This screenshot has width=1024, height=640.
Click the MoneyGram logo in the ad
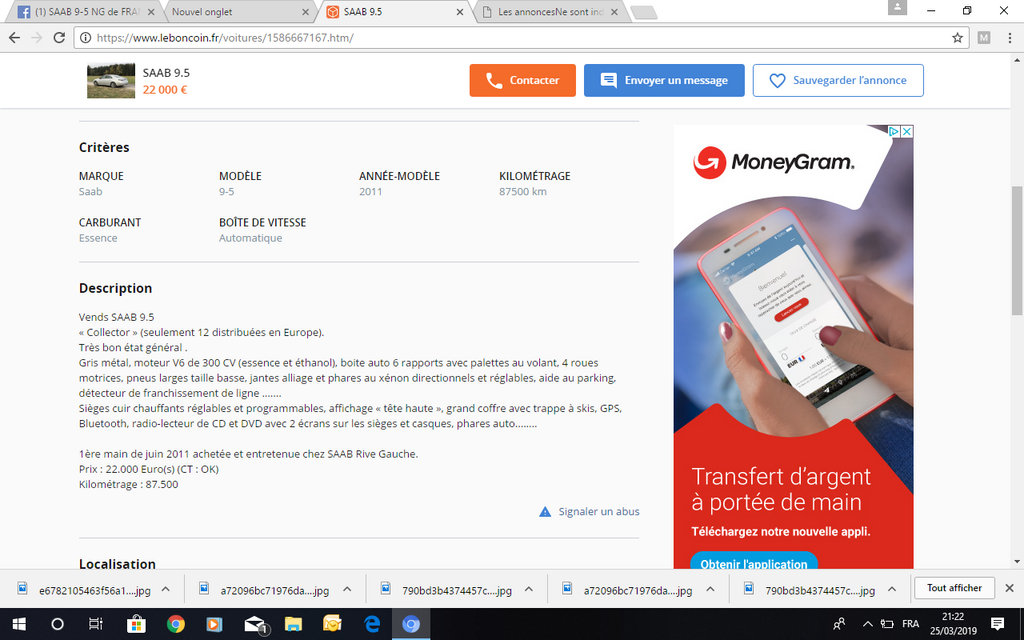click(x=773, y=162)
